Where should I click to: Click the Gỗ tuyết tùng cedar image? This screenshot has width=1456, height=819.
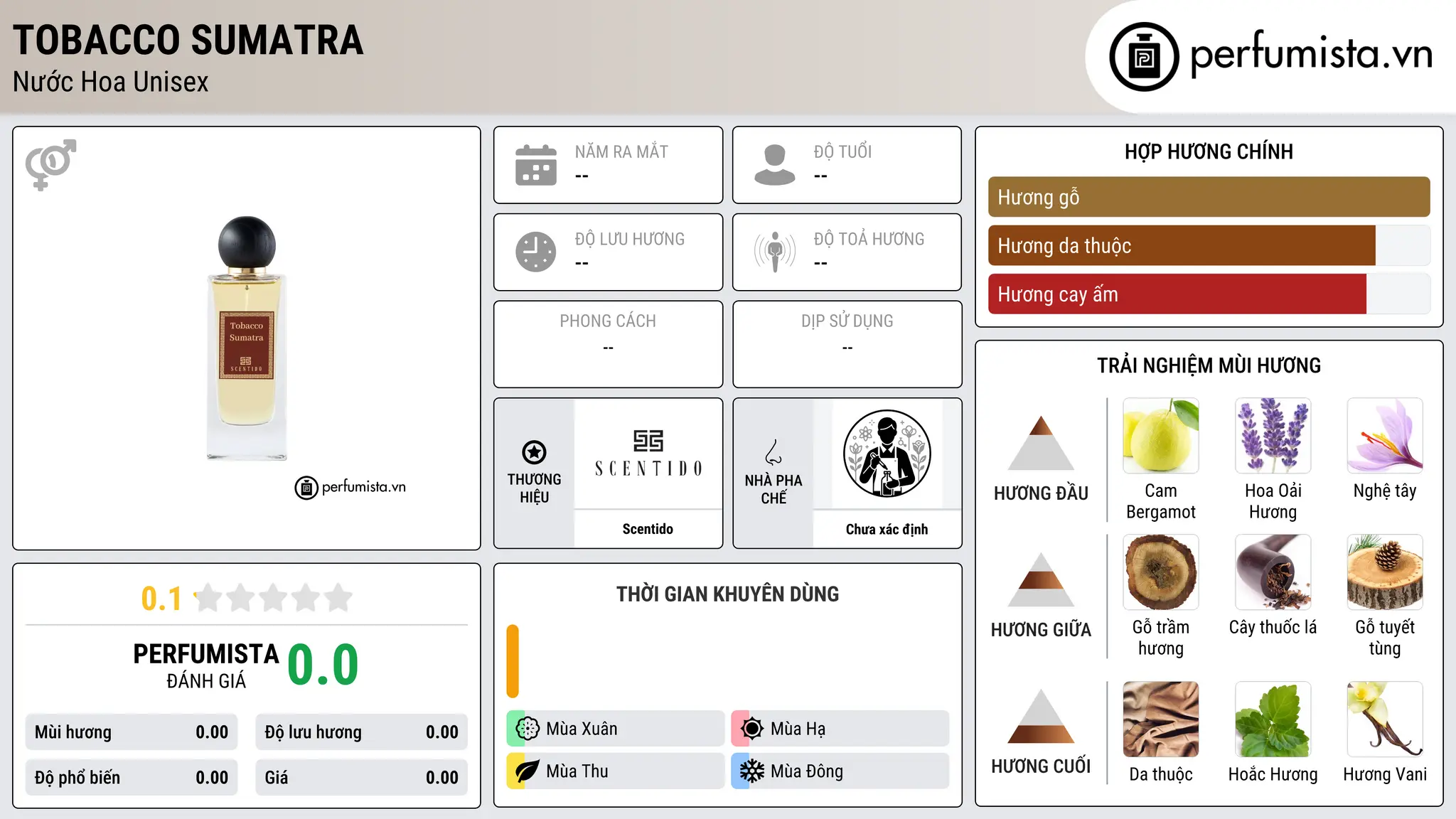pos(1385,572)
